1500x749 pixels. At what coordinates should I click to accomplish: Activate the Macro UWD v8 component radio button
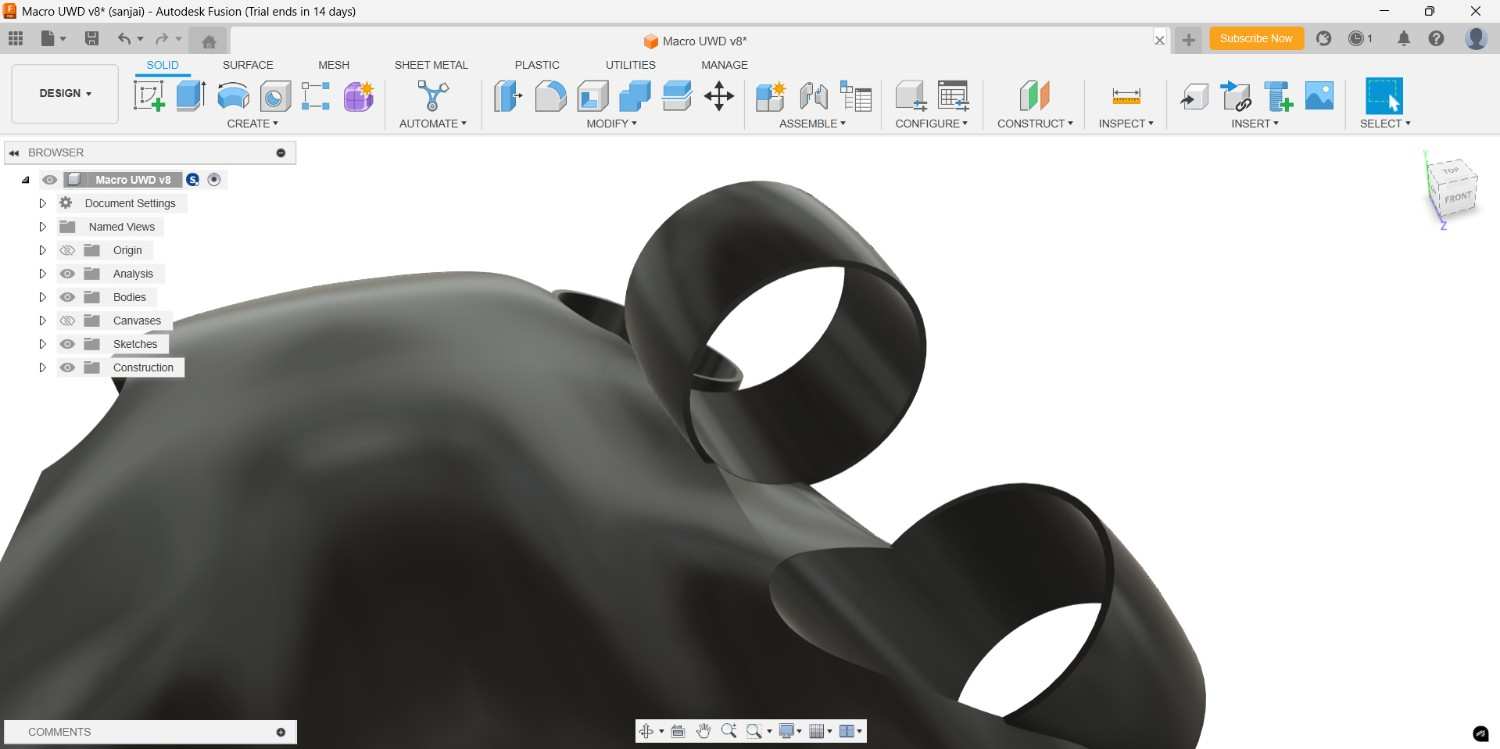214,180
